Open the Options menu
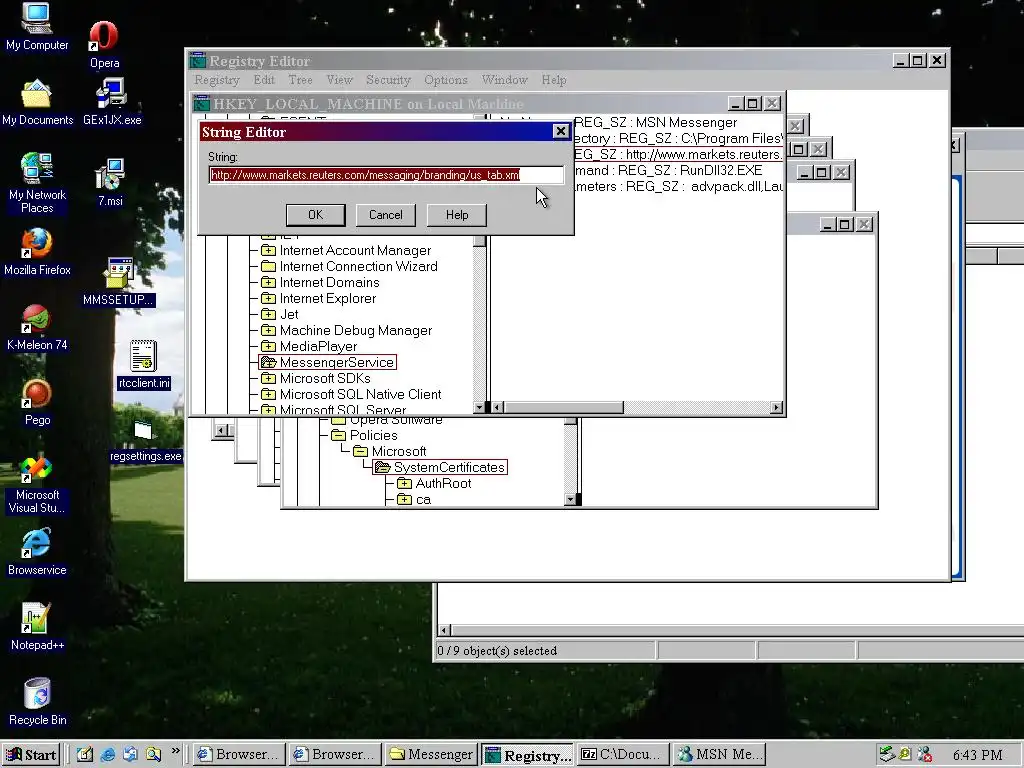Viewport: 1024px width, 768px height. pos(446,80)
